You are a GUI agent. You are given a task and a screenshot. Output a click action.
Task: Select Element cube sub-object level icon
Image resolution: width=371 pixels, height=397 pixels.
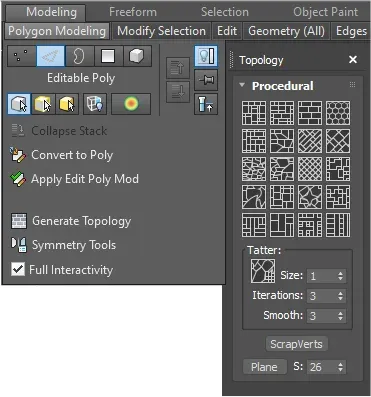(137, 56)
